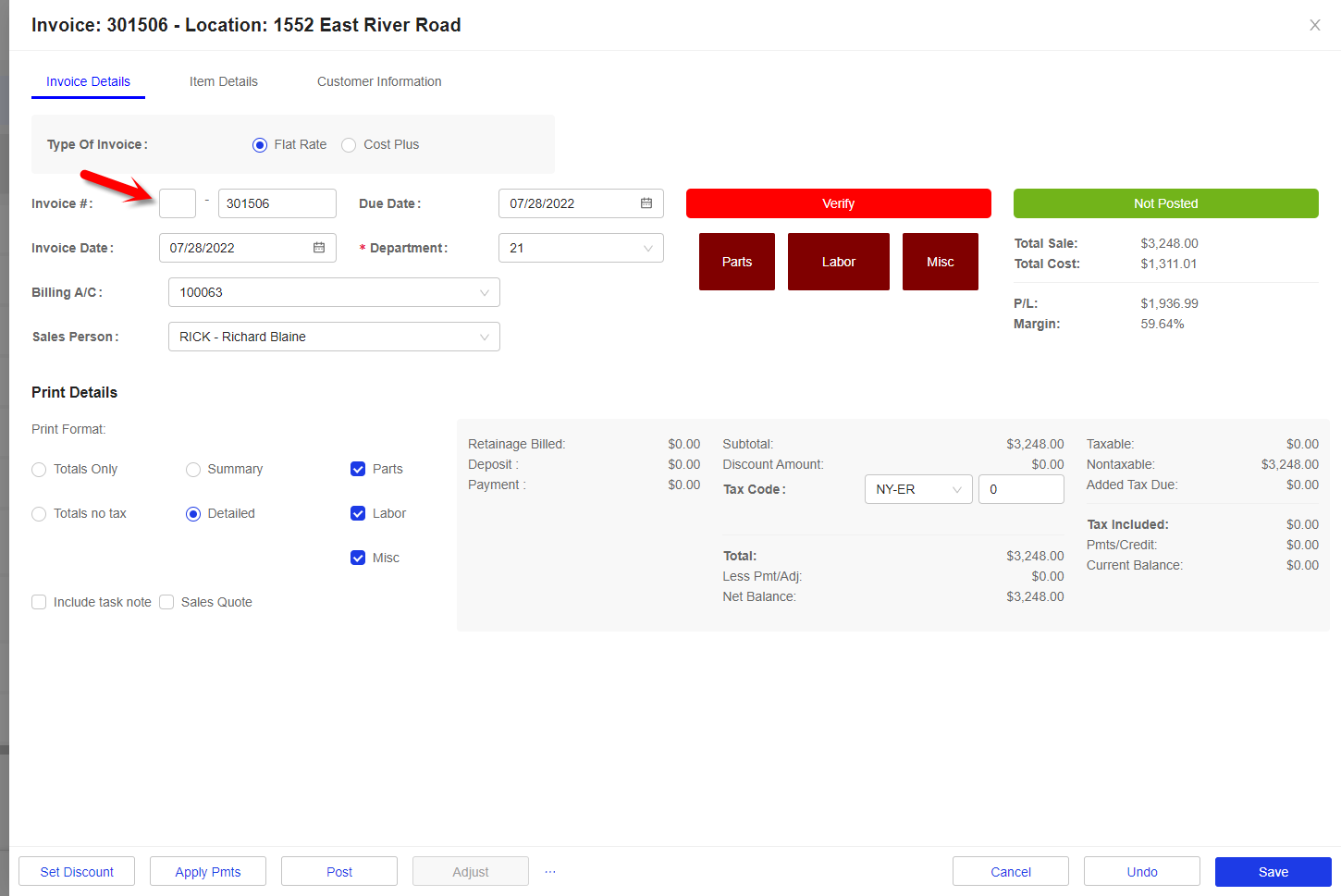
Task: Close the invoice dialog with the X
Action: click(1315, 25)
